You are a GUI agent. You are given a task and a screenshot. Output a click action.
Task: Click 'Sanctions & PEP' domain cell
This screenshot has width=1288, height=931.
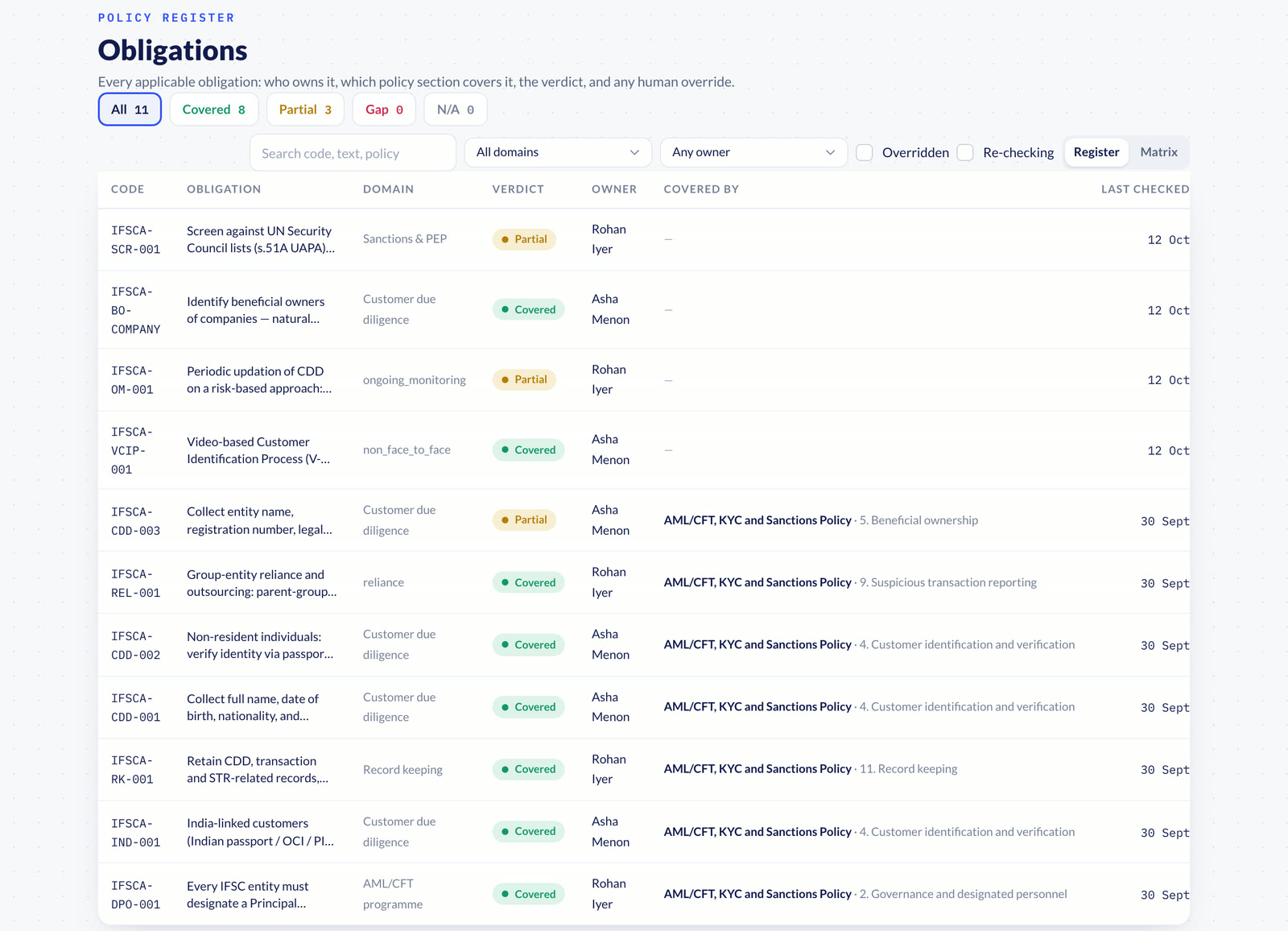pyautogui.click(x=405, y=239)
